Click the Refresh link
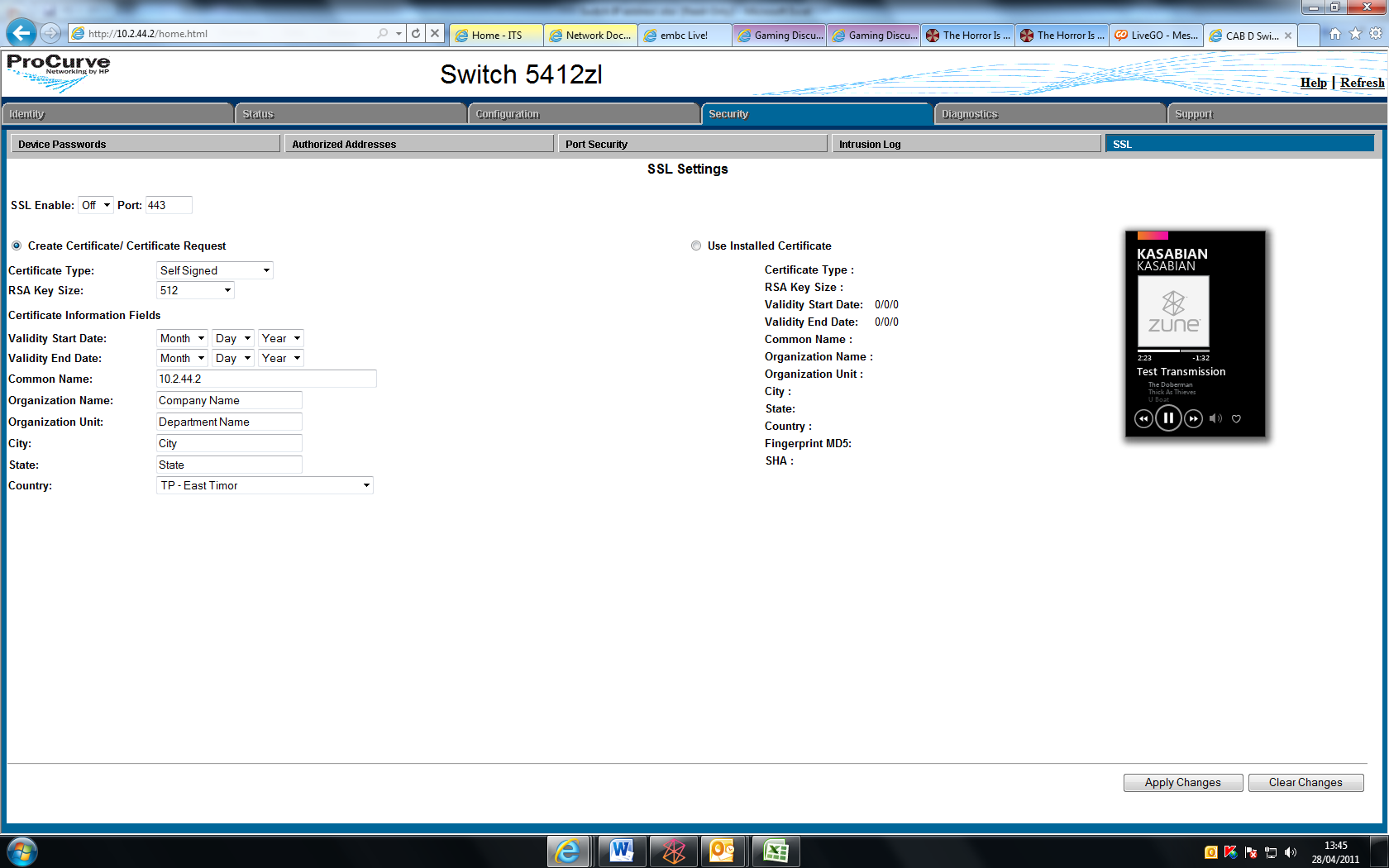The height and width of the screenshot is (868, 1389). point(1361,83)
